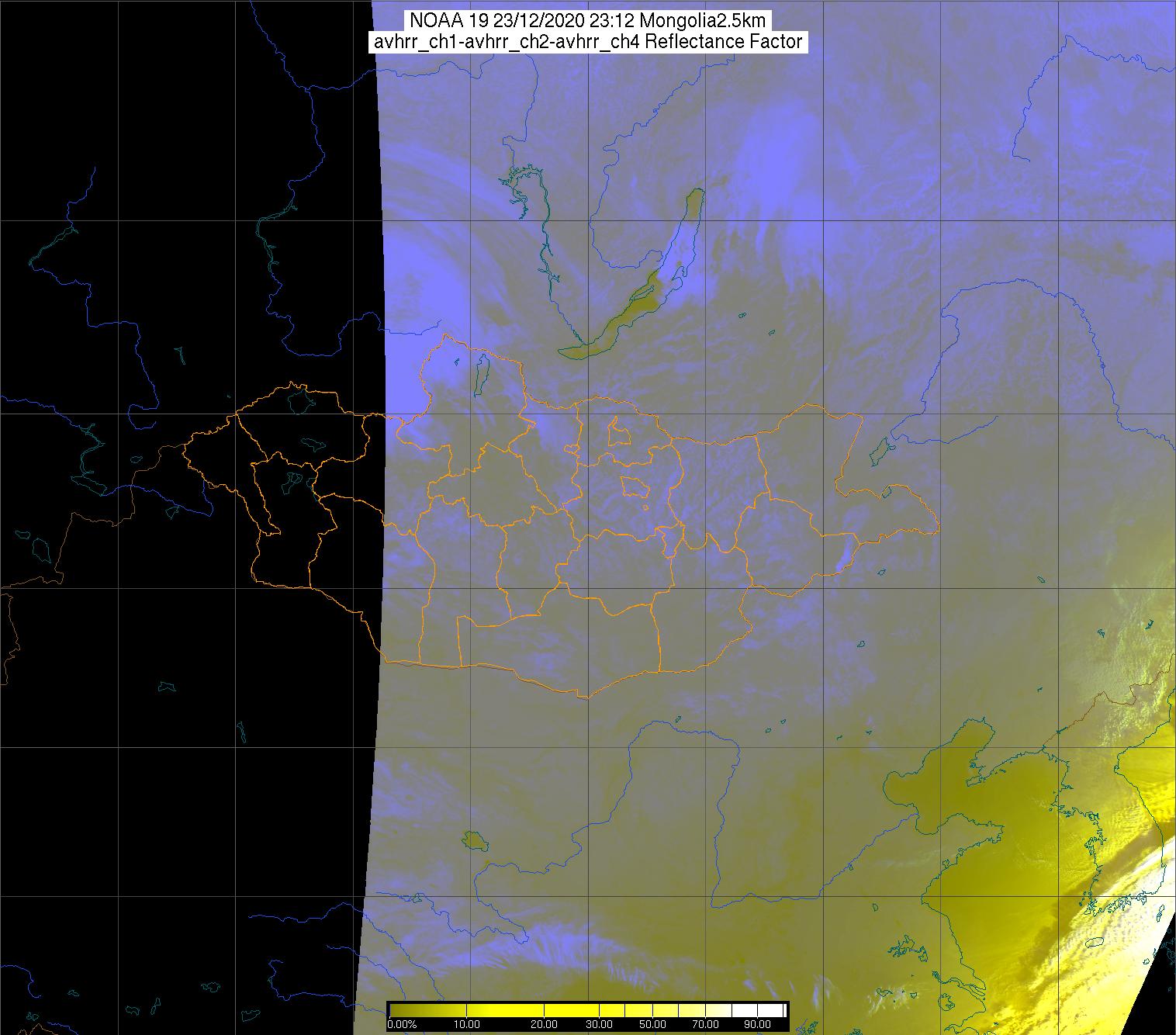This screenshot has height=1035, width=1176.
Task: Click the 50.00 label on the color bar
Action: 652,1024
